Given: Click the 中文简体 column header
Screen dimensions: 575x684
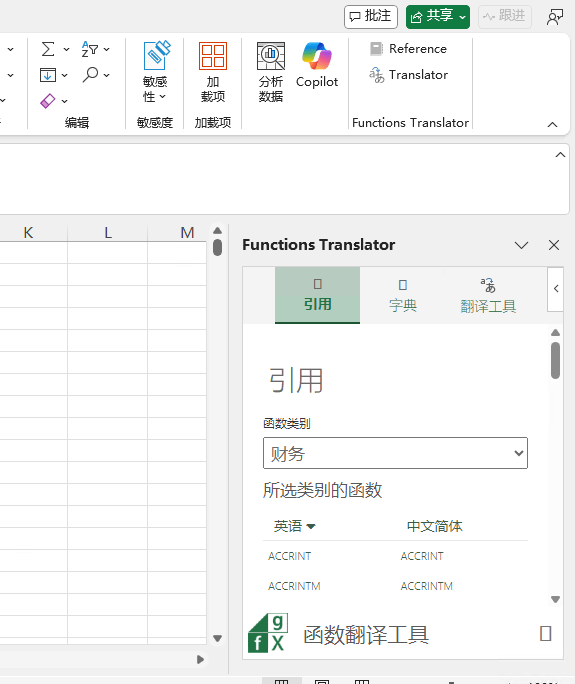Looking at the screenshot, I should (x=434, y=526).
